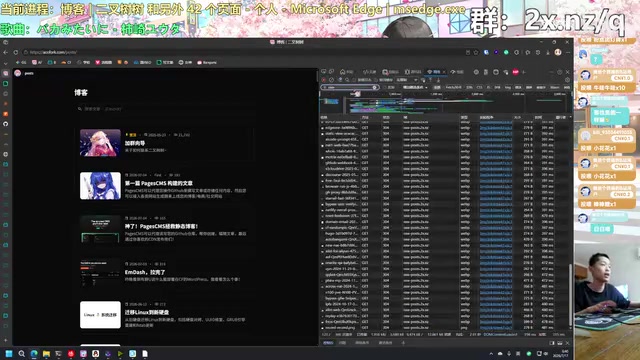
Task: Click the last network request row
Action: click(445, 327)
